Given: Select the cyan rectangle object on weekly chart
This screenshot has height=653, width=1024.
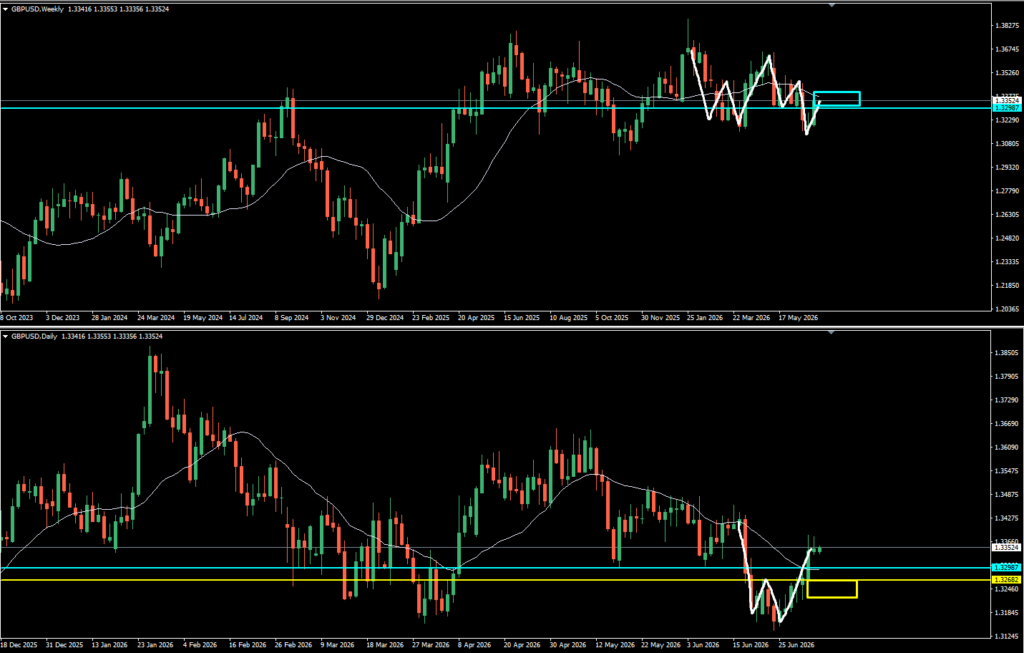Looking at the screenshot, I should pos(837,99).
